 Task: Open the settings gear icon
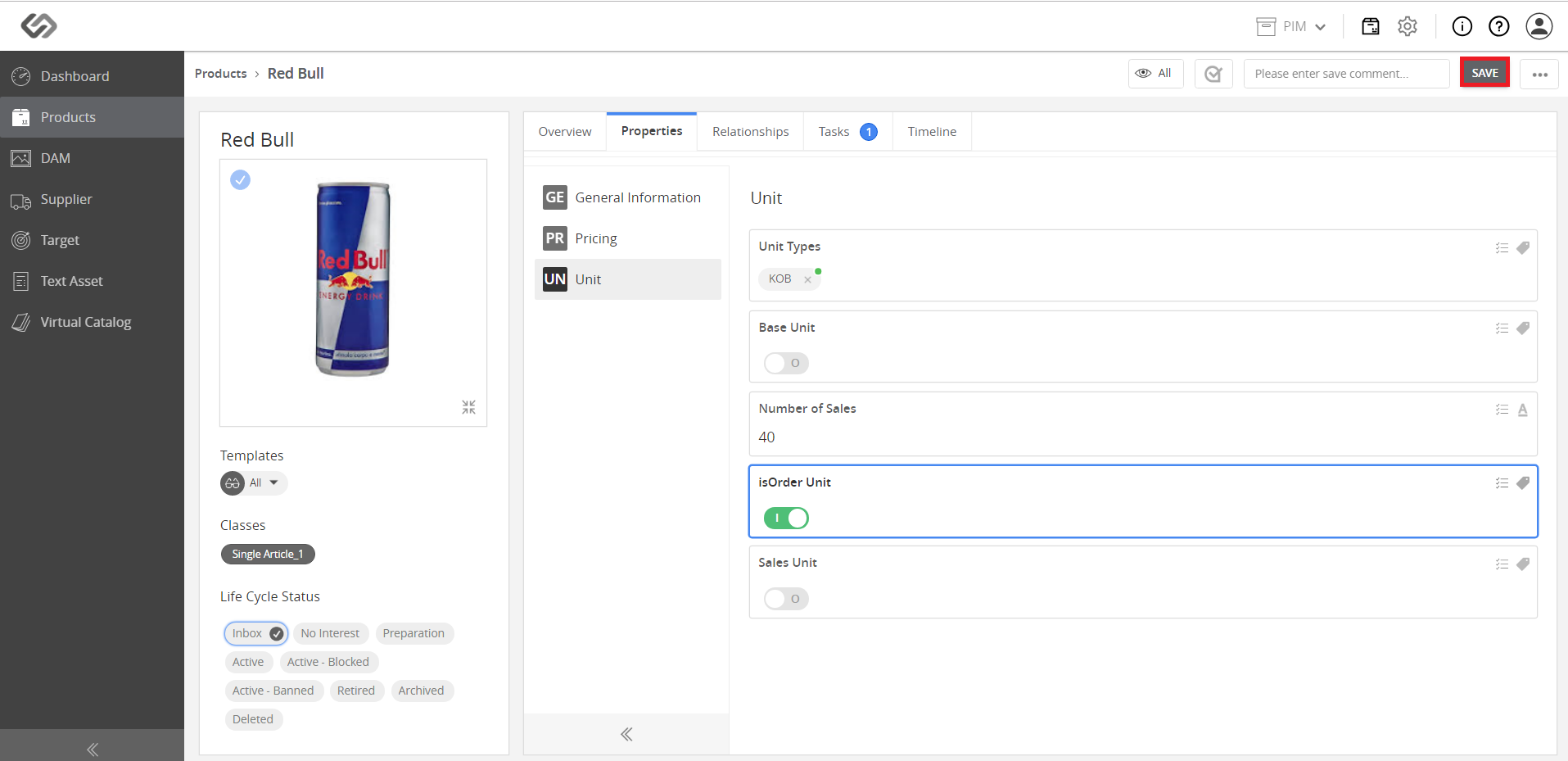pyautogui.click(x=1408, y=26)
